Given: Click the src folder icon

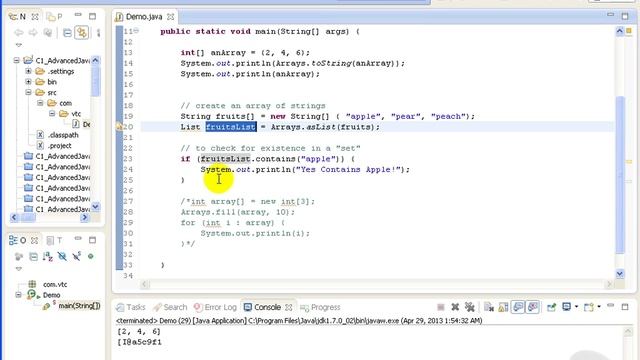Looking at the screenshot, I should click(40, 92).
